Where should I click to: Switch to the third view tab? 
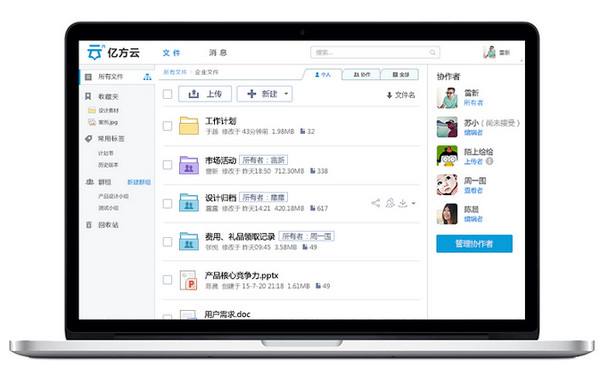click(x=400, y=75)
